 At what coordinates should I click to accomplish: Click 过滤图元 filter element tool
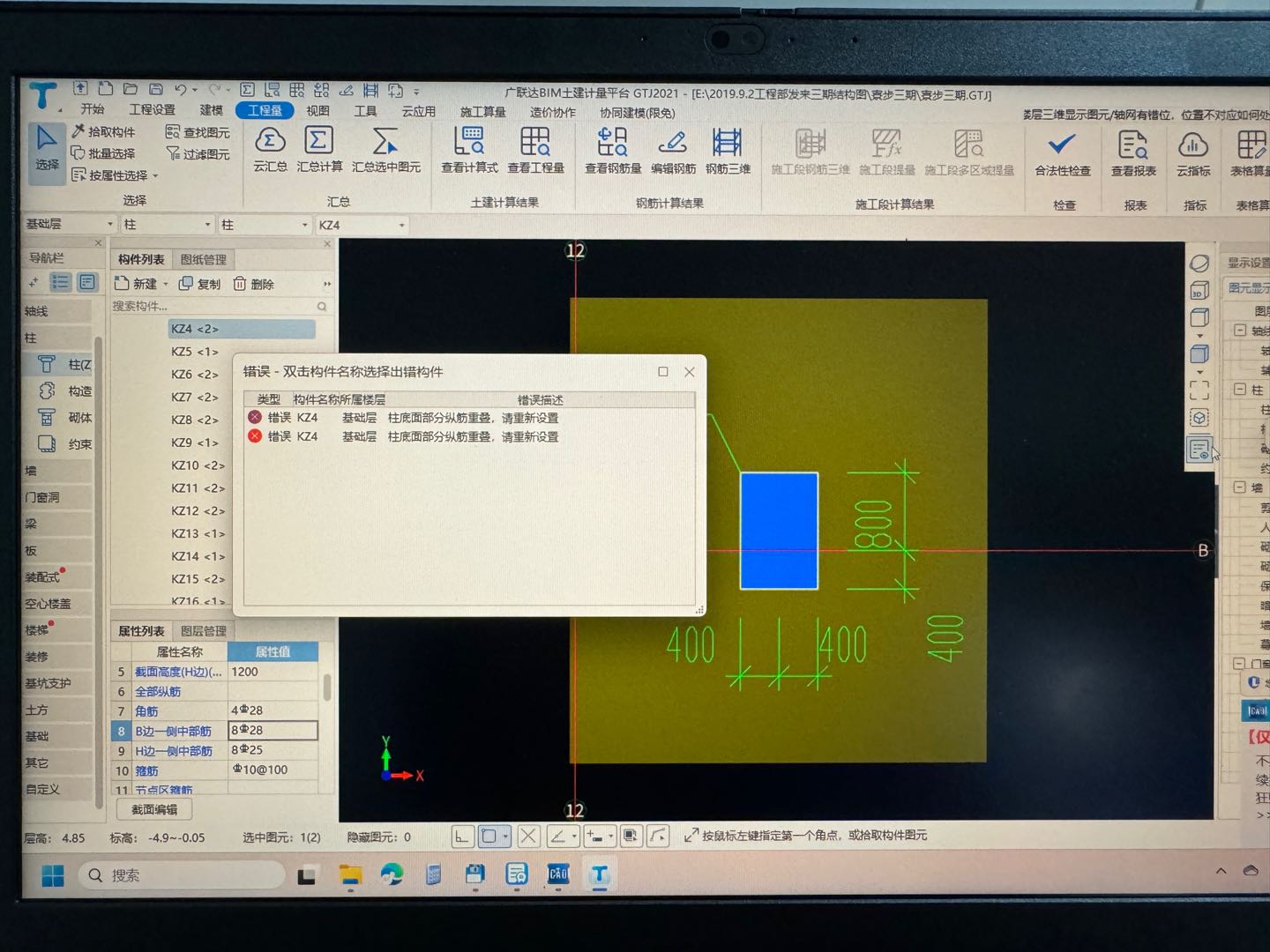click(198, 154)
